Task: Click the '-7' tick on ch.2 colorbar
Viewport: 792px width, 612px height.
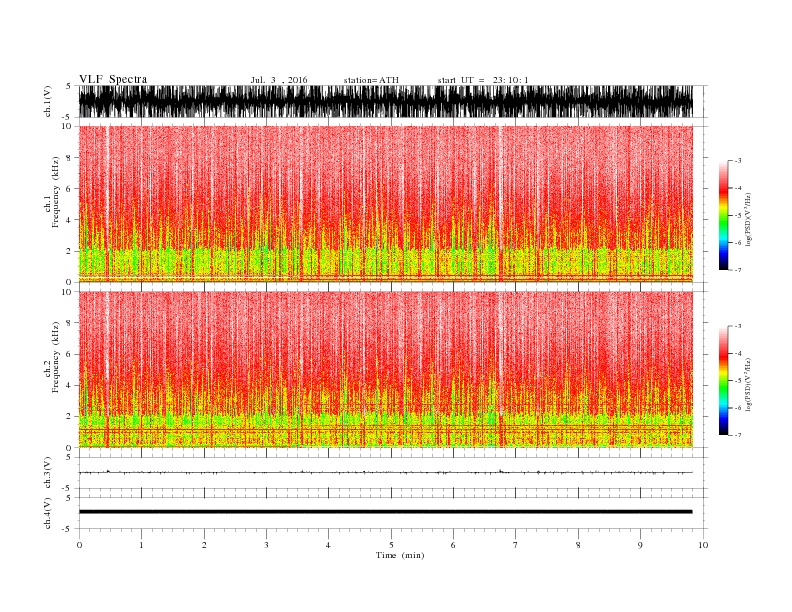Action: (x=737, y=435)
